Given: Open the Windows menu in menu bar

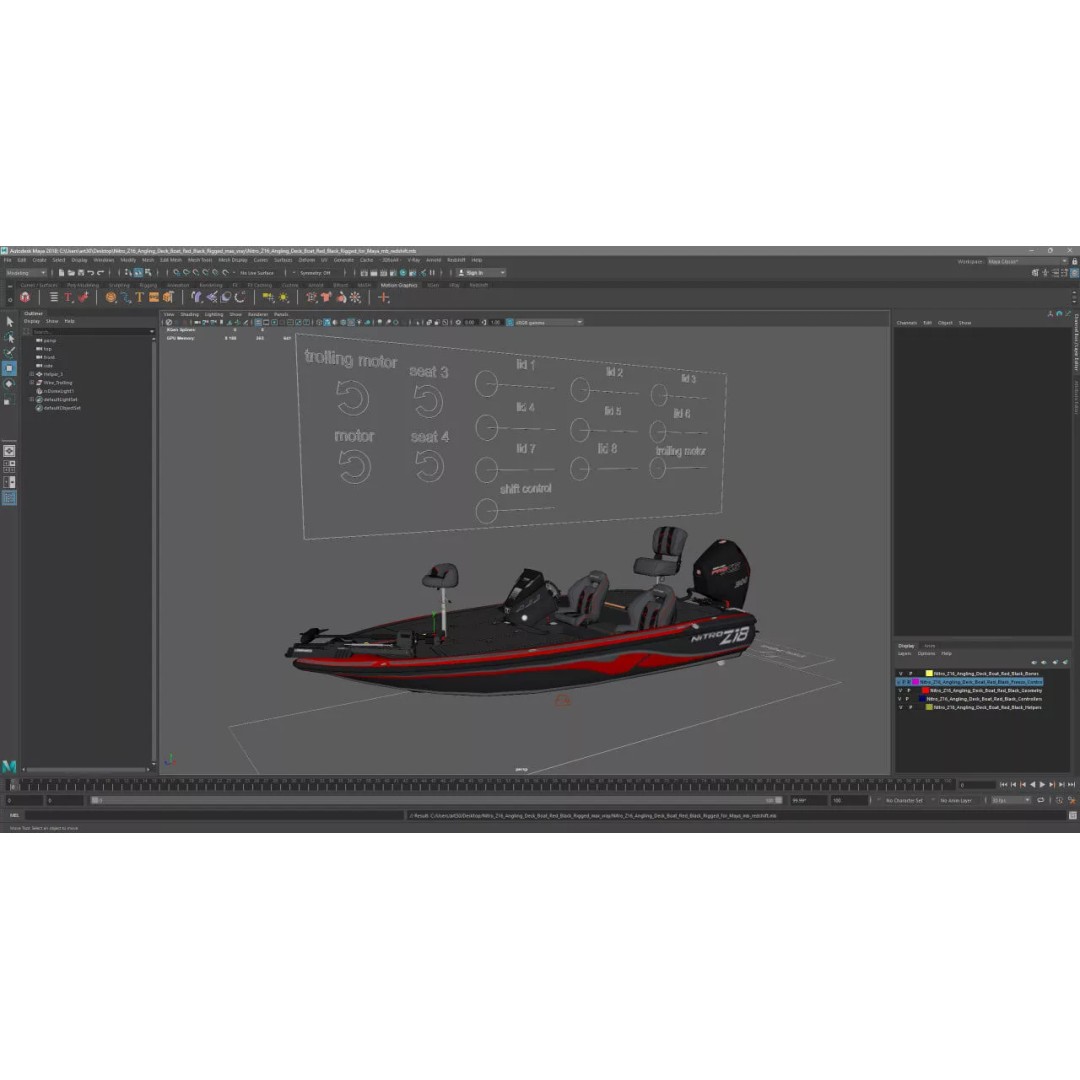Looking at the screenshot, I should [x=103, y=260].
